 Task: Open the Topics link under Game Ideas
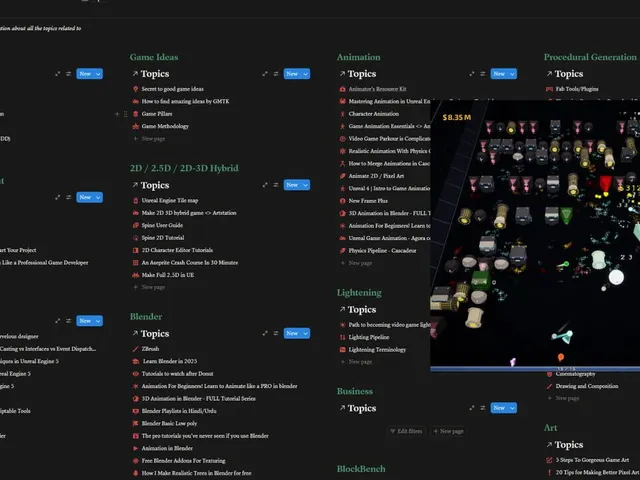tap(151, 74)
